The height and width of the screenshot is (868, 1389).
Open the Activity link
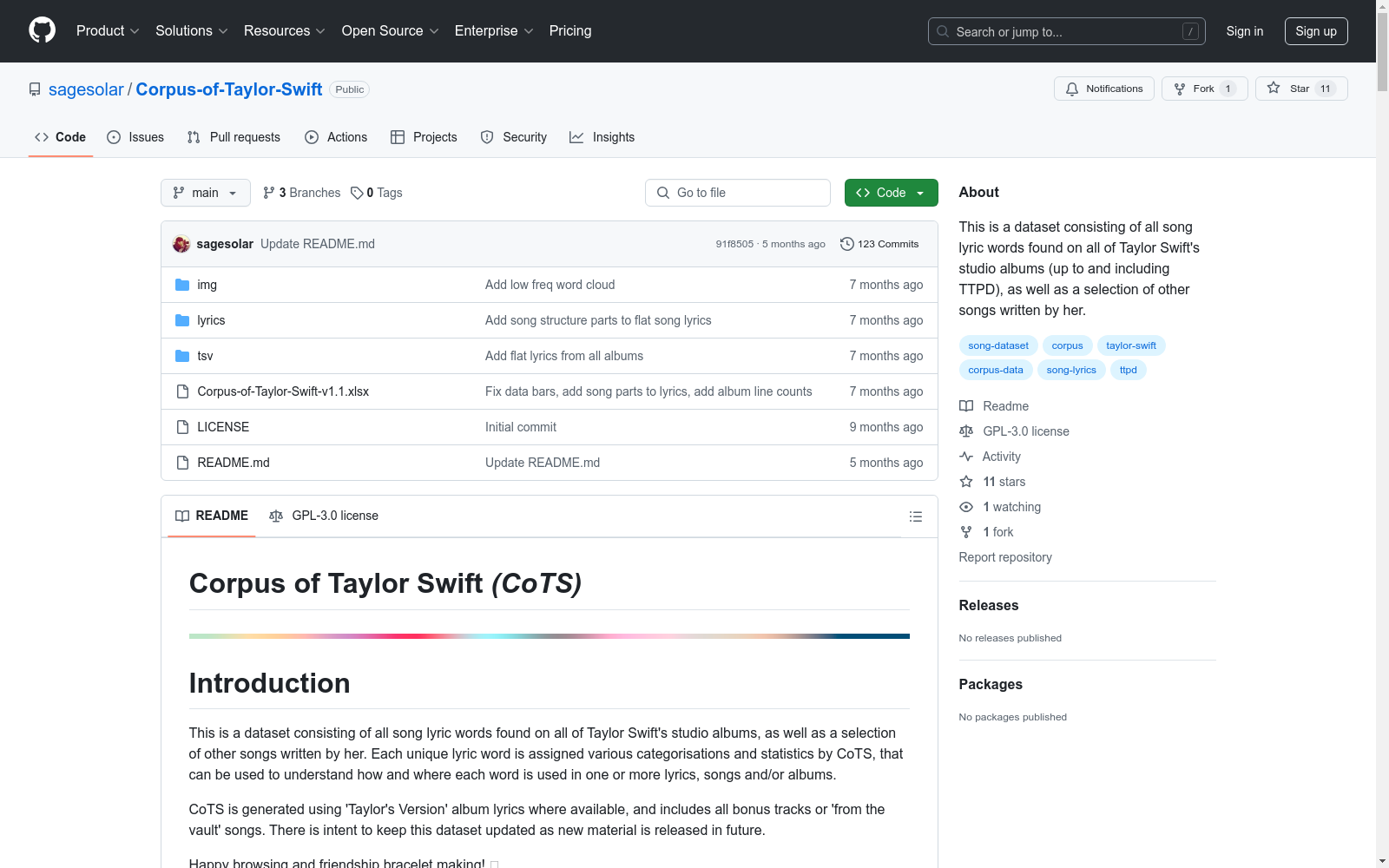991,457
